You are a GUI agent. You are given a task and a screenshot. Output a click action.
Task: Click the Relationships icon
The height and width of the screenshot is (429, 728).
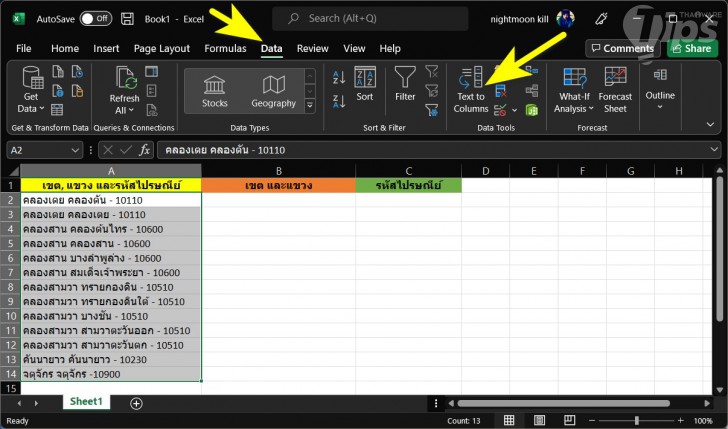pos(532,91)
